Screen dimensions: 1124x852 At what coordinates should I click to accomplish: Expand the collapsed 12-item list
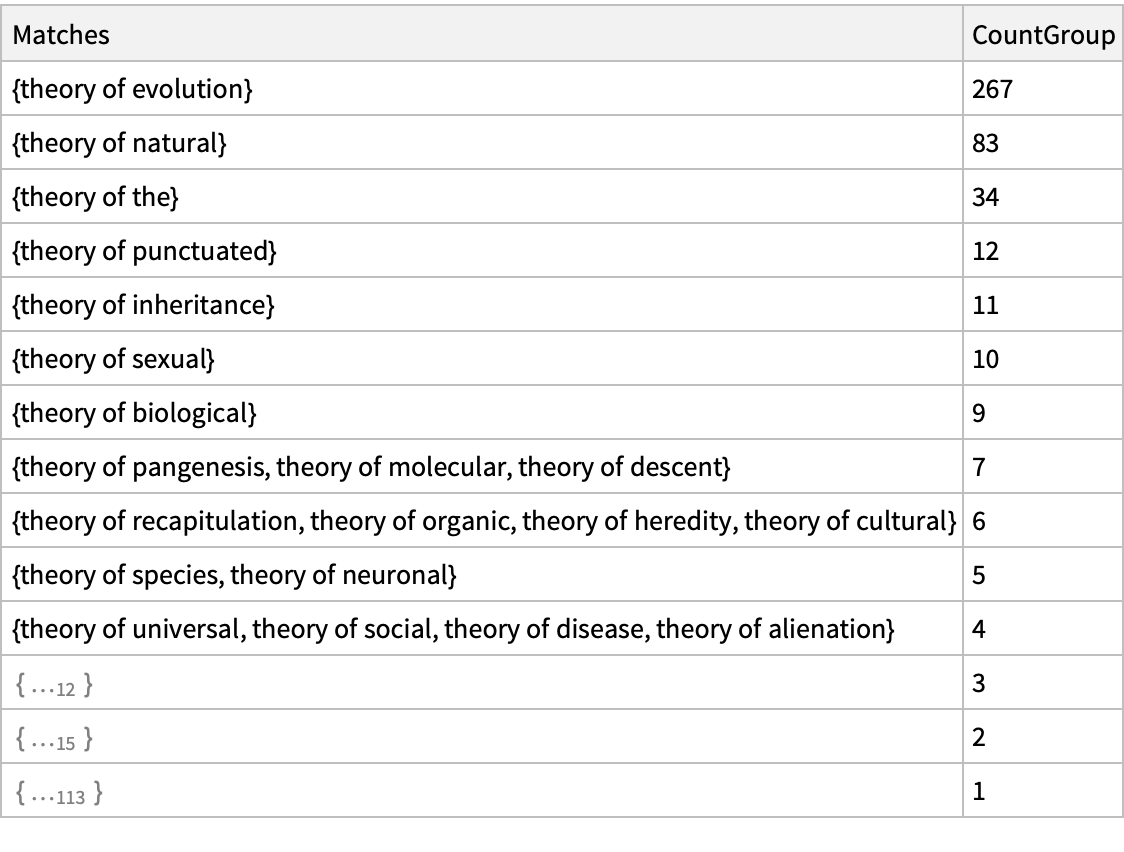pos(55,684)
